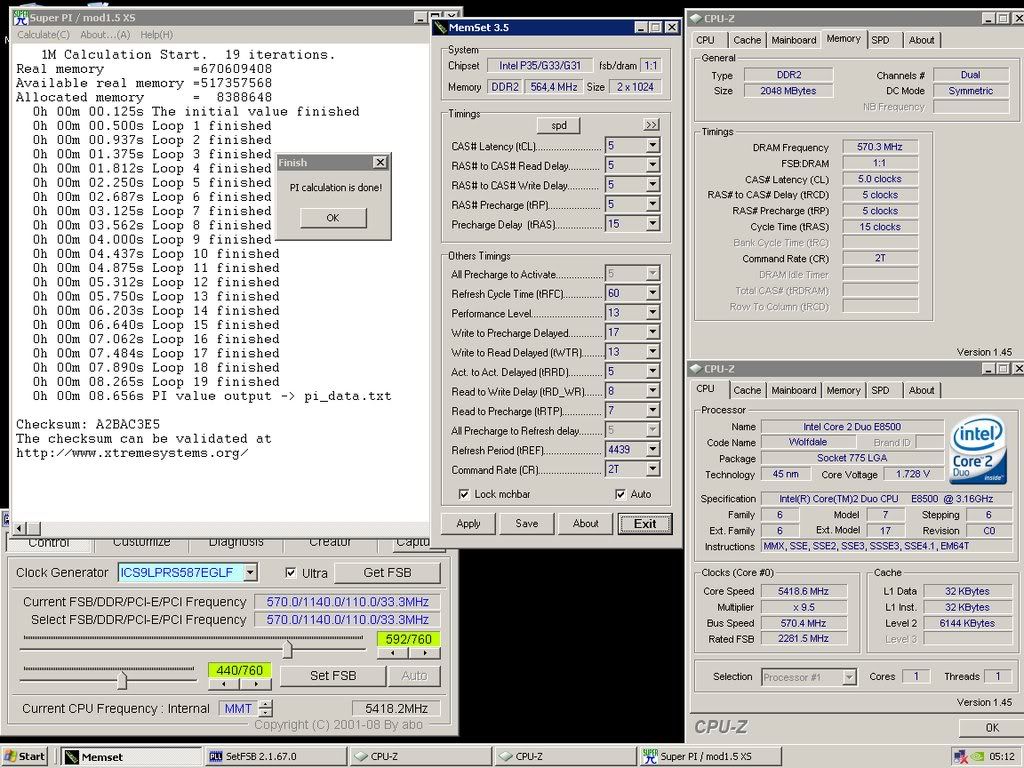The height and width of the screenshot is (768, 1024).
Task: Open Write to Read Delayed (tWTR) dropdown
Action: (652, 352)
